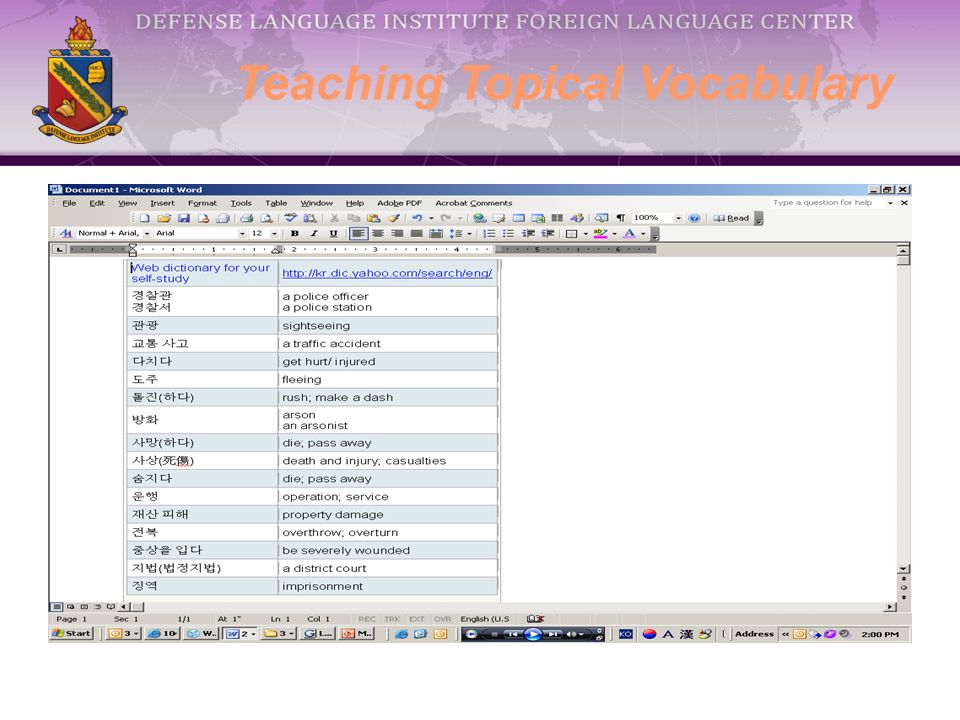Viewport: 960px width, 720px height.
Task: Click the Read button in the toolbar
Action: pyautogui.click(x=732, y=218)
